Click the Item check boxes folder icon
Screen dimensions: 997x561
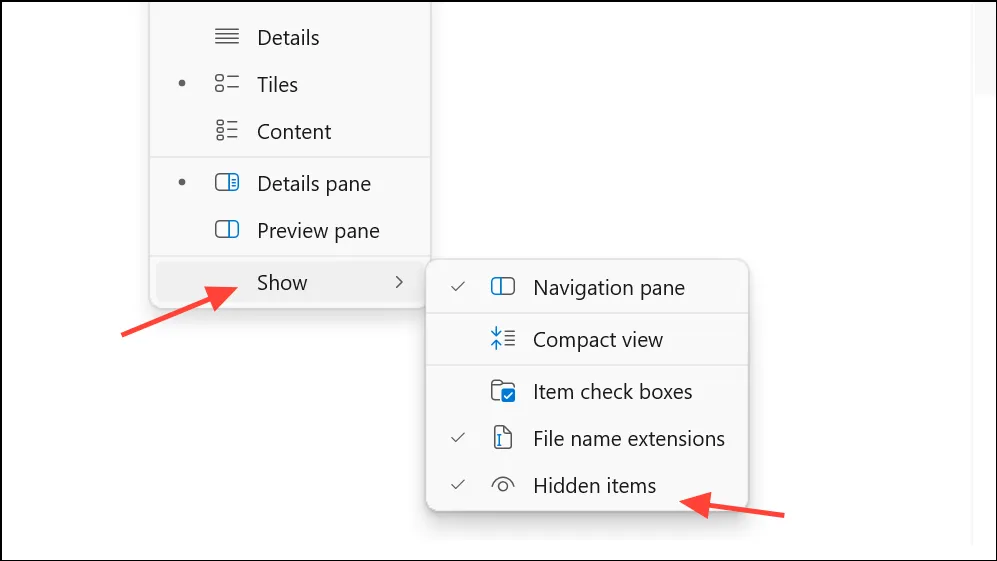[503, 391]
